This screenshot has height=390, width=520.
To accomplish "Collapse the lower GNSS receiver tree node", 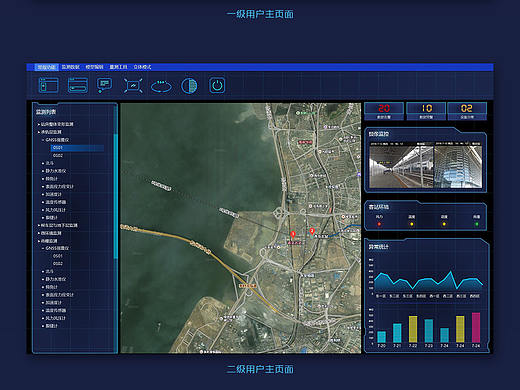I will pyautogui.click(x=55, y=248).
